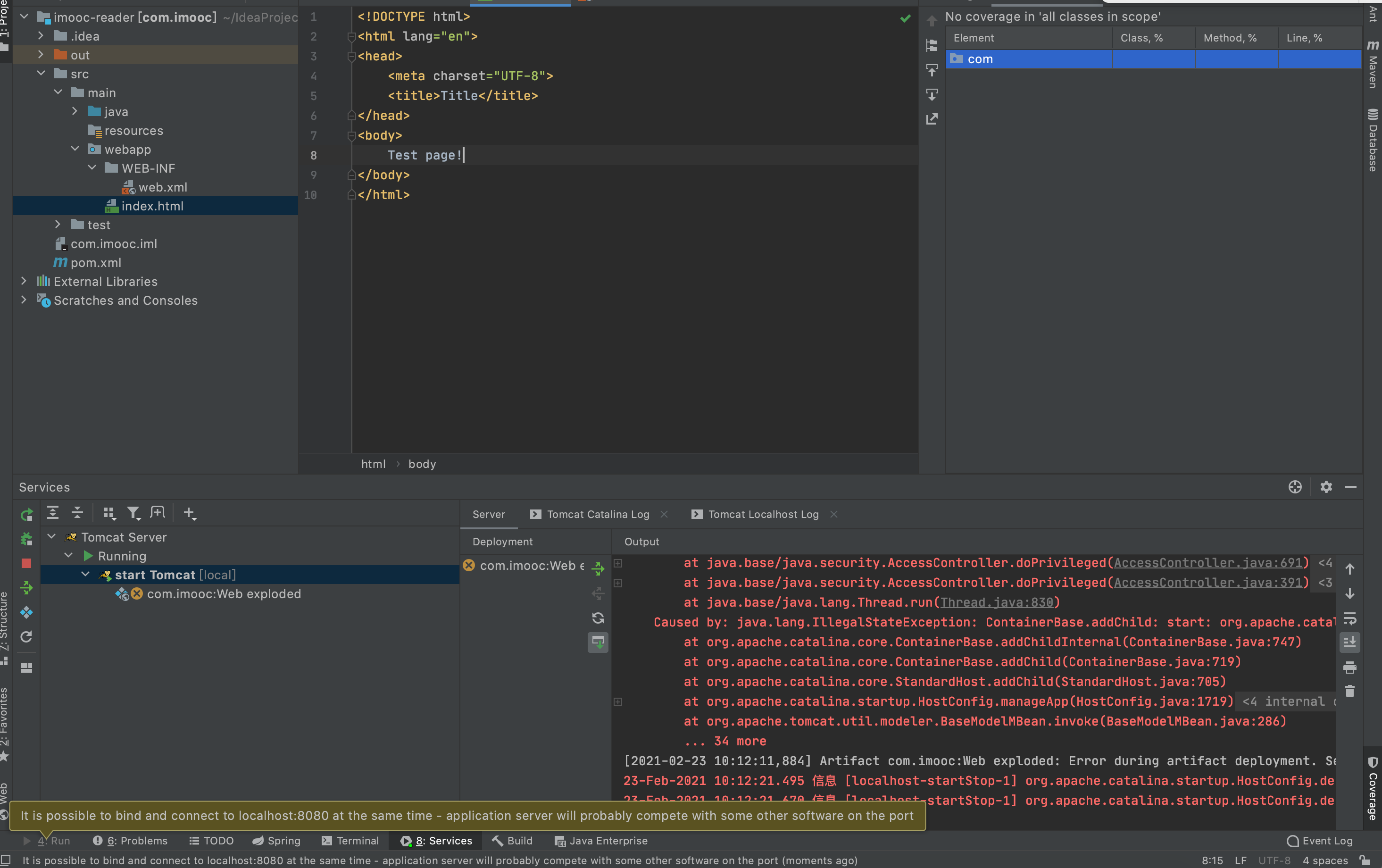Image resolution: width=1382 pixels, height=868 pixels.
Task: Click the UTF-8 encoding status widget
Action: [x=1274, y=860]
